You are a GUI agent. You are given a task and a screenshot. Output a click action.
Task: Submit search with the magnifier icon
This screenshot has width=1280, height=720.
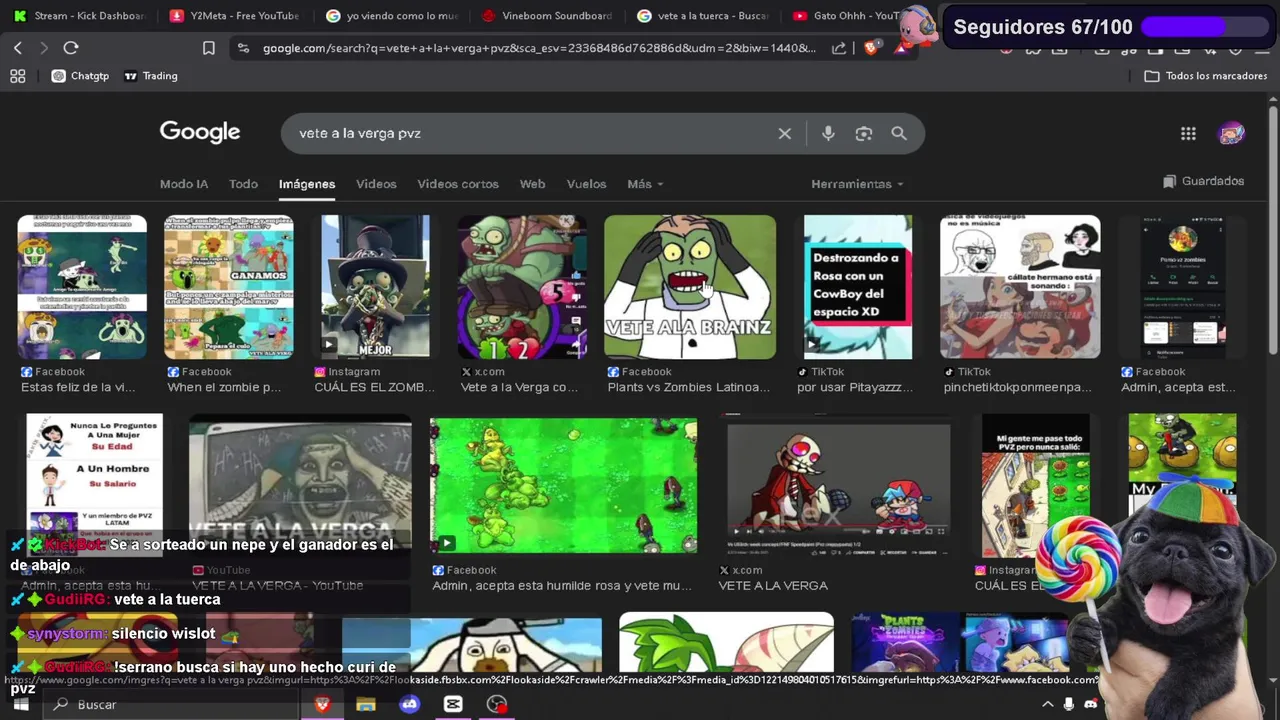[899, 134]
